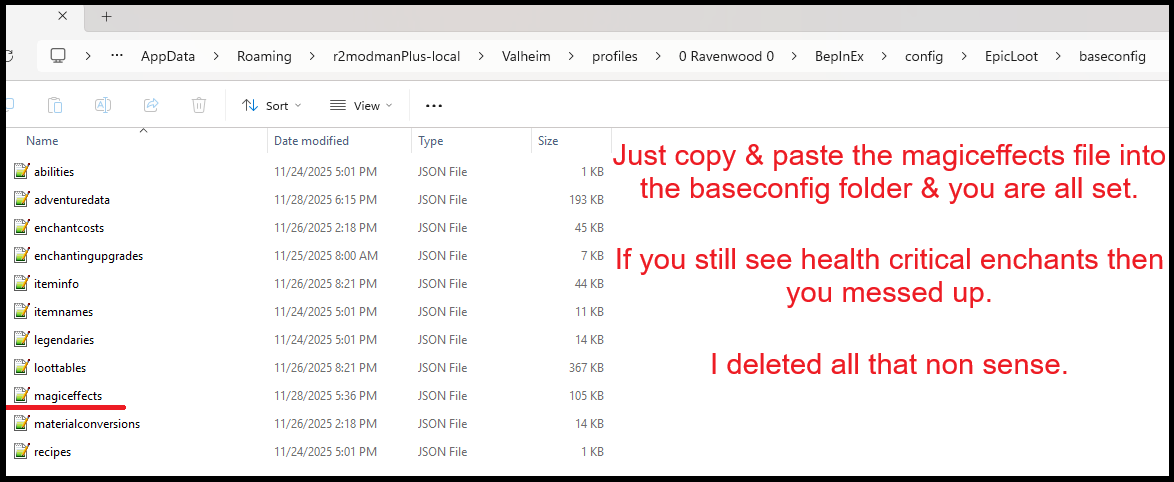Click the 367 KB size cell
1174x482 pixels.
586,367
